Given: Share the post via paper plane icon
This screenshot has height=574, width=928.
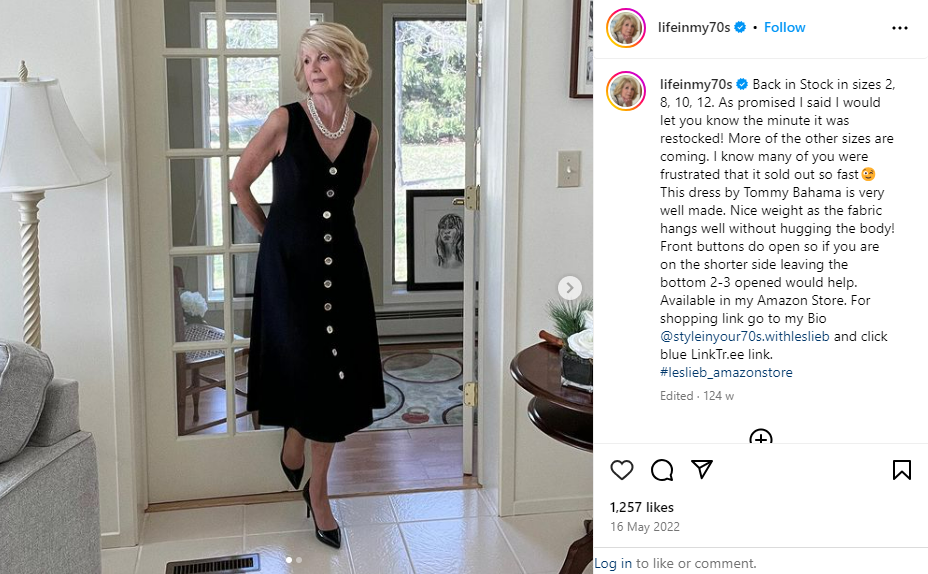Looking at the screenshot, I should 702,469.
